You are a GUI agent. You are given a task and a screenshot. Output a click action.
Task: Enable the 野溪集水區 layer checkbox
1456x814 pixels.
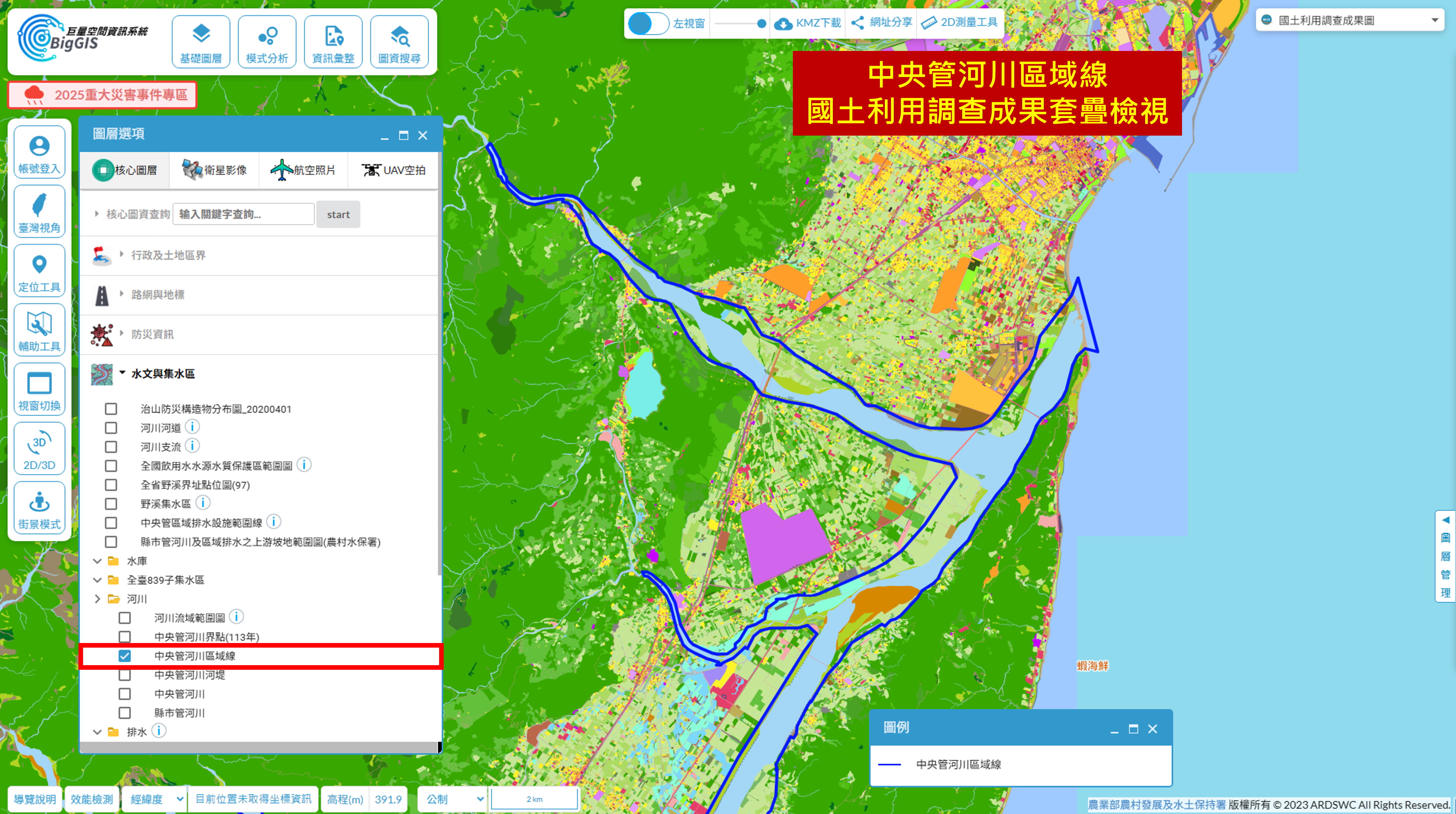click(111, 504)
